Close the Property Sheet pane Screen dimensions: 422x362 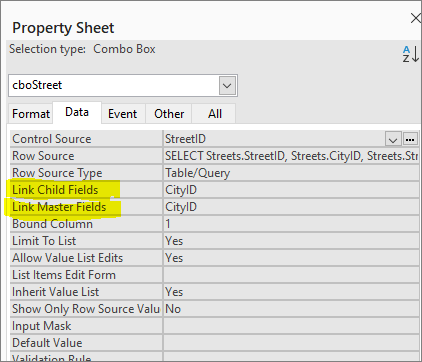click(416, 18)
